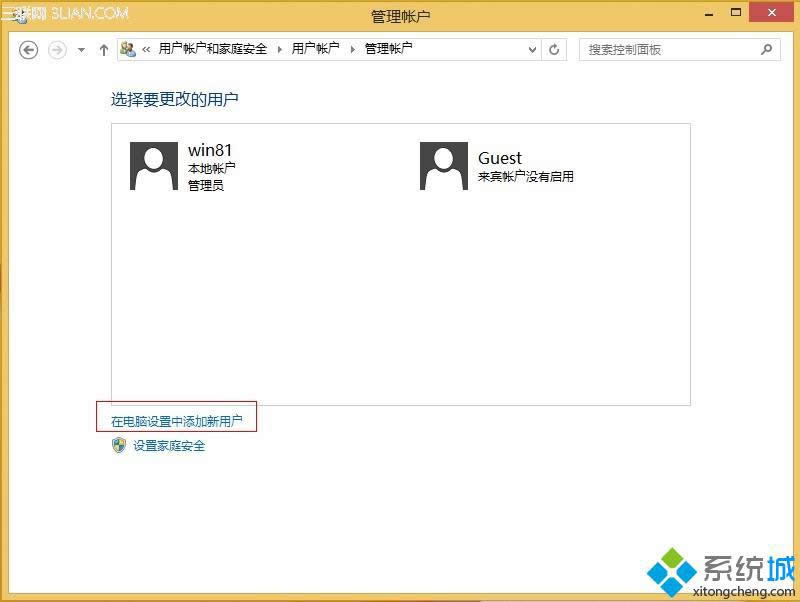800x602 pixels.
Task: Select the 用户帐户 breadcrumb item
Action: [x=315, y=49]
